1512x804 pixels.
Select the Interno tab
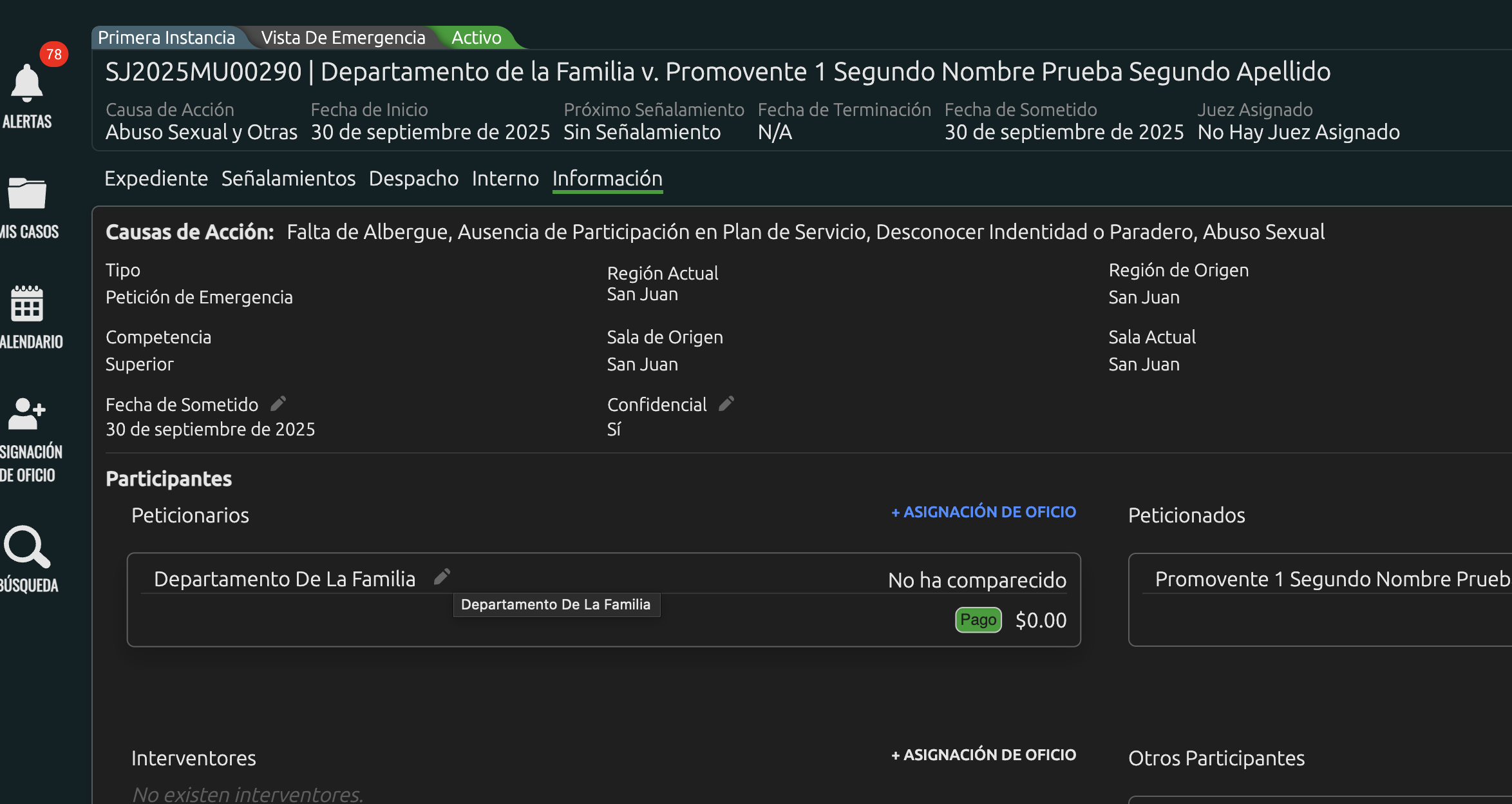click(x=505, y=178)
